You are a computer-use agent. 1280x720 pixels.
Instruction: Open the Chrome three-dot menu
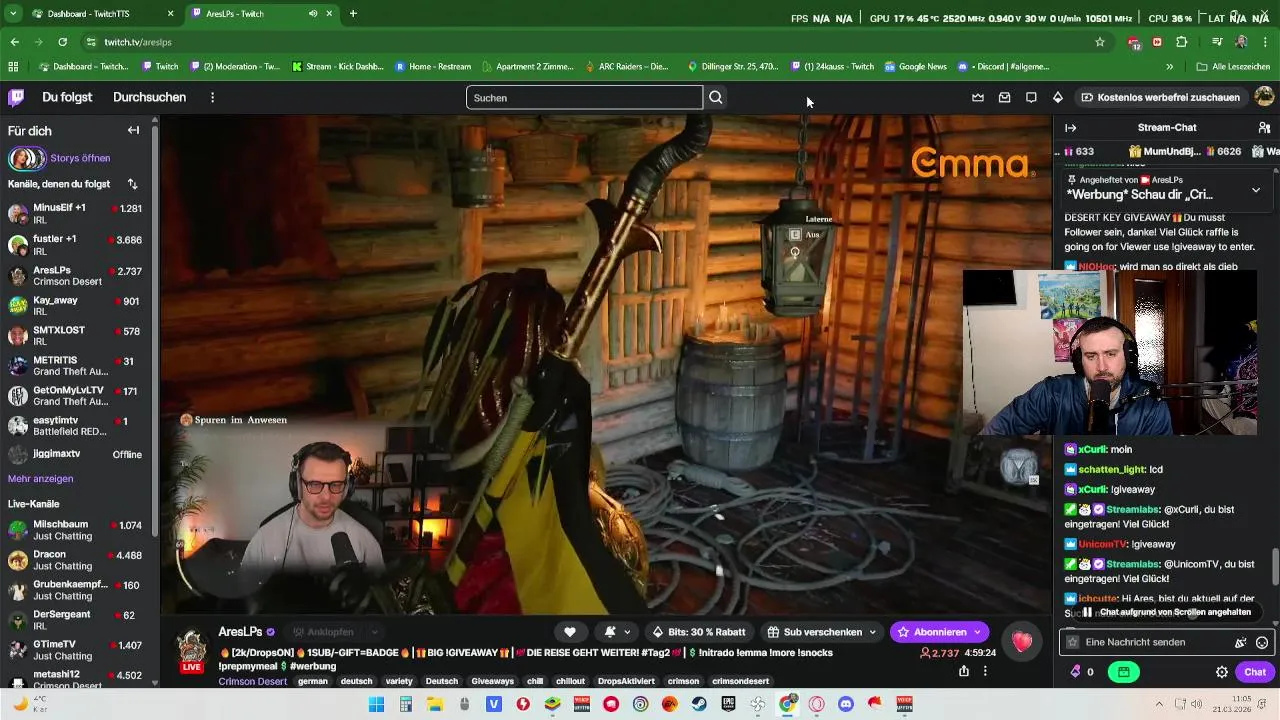coord(1265,42)
